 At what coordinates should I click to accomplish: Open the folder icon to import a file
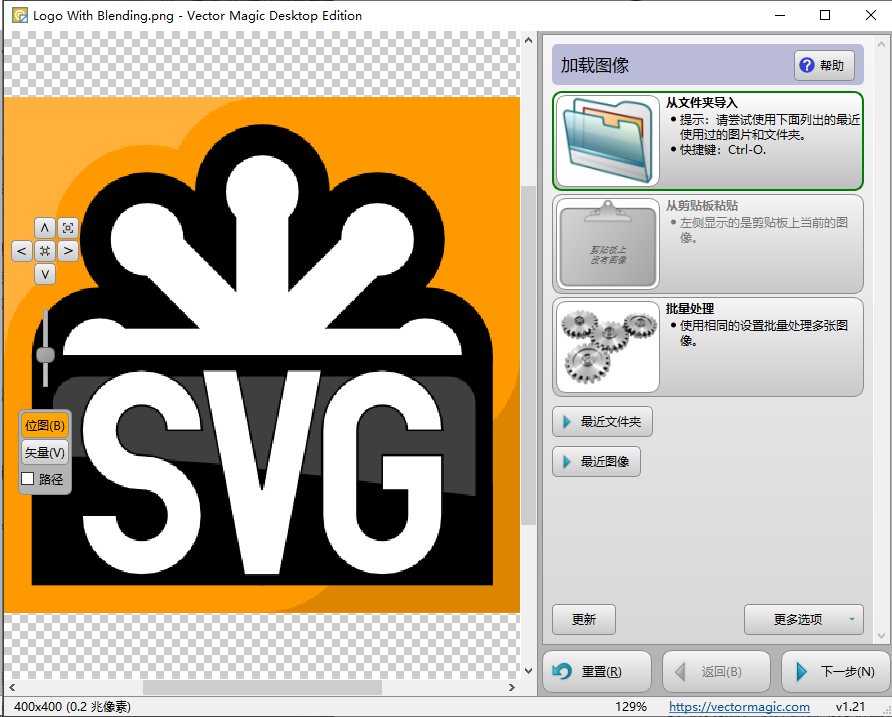(x=608, y=141)
